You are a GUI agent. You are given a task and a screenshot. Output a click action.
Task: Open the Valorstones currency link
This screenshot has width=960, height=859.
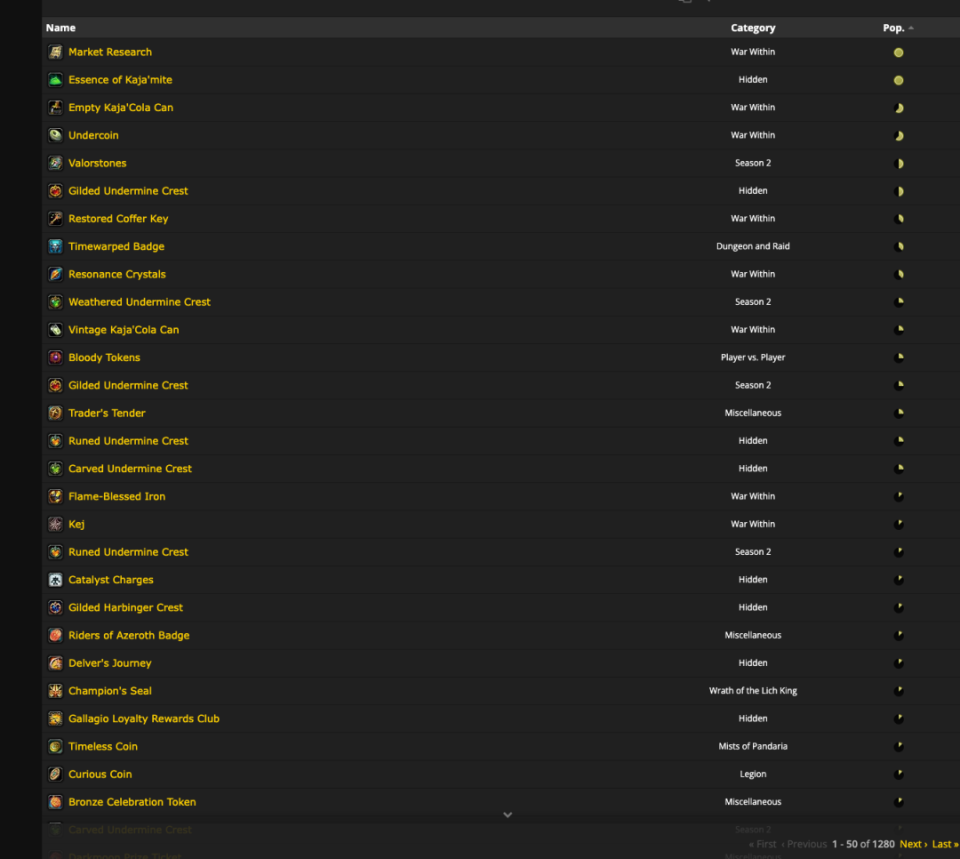click(97, 163)
